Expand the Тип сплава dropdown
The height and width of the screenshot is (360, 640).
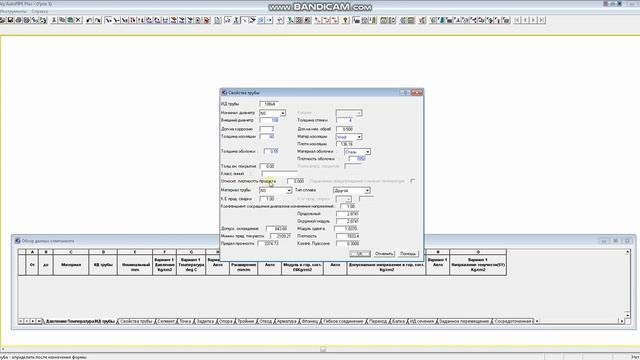point(367,191)
